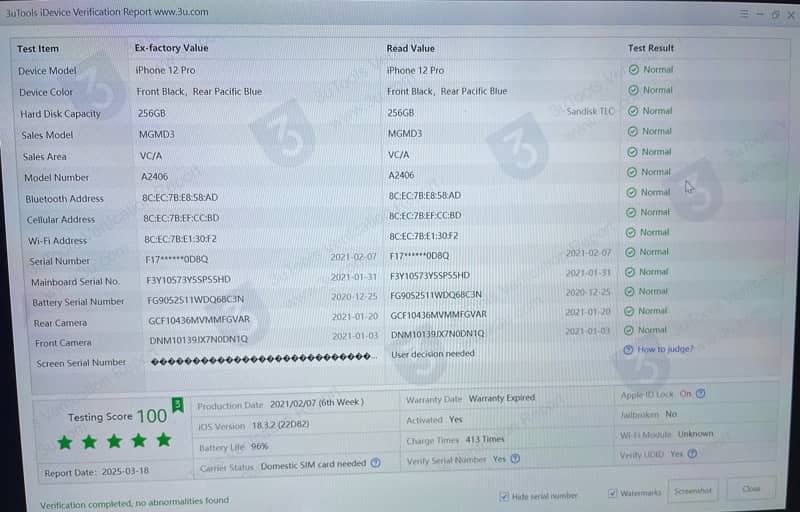800x512 pixels.
Task: Click Normal check icon for Sales Area
Action: point(632,152)
